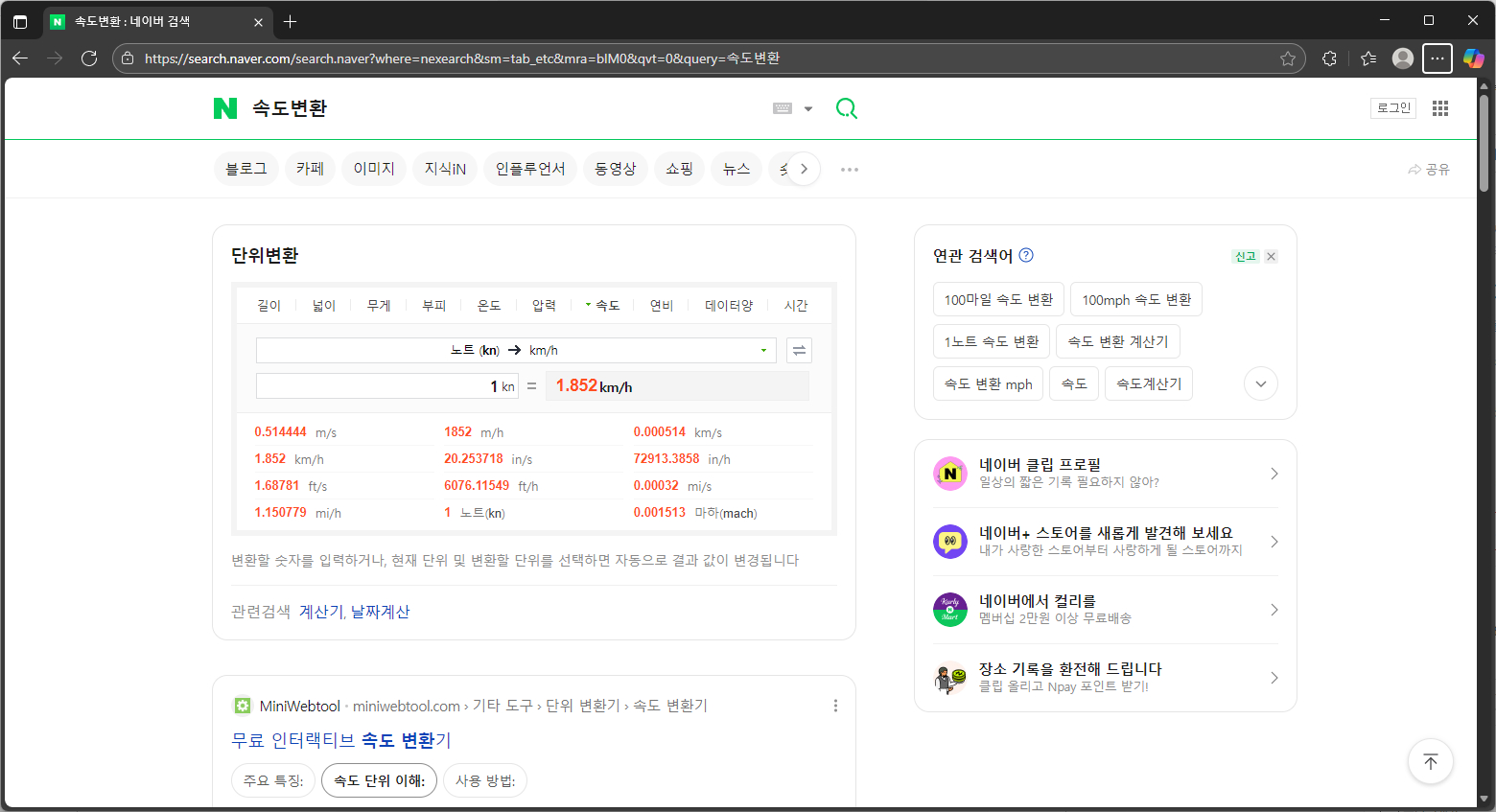Click the Naver logo
Image resolution: width=1496 pixels, height=812 pixels.
click(x=224, y=108)
